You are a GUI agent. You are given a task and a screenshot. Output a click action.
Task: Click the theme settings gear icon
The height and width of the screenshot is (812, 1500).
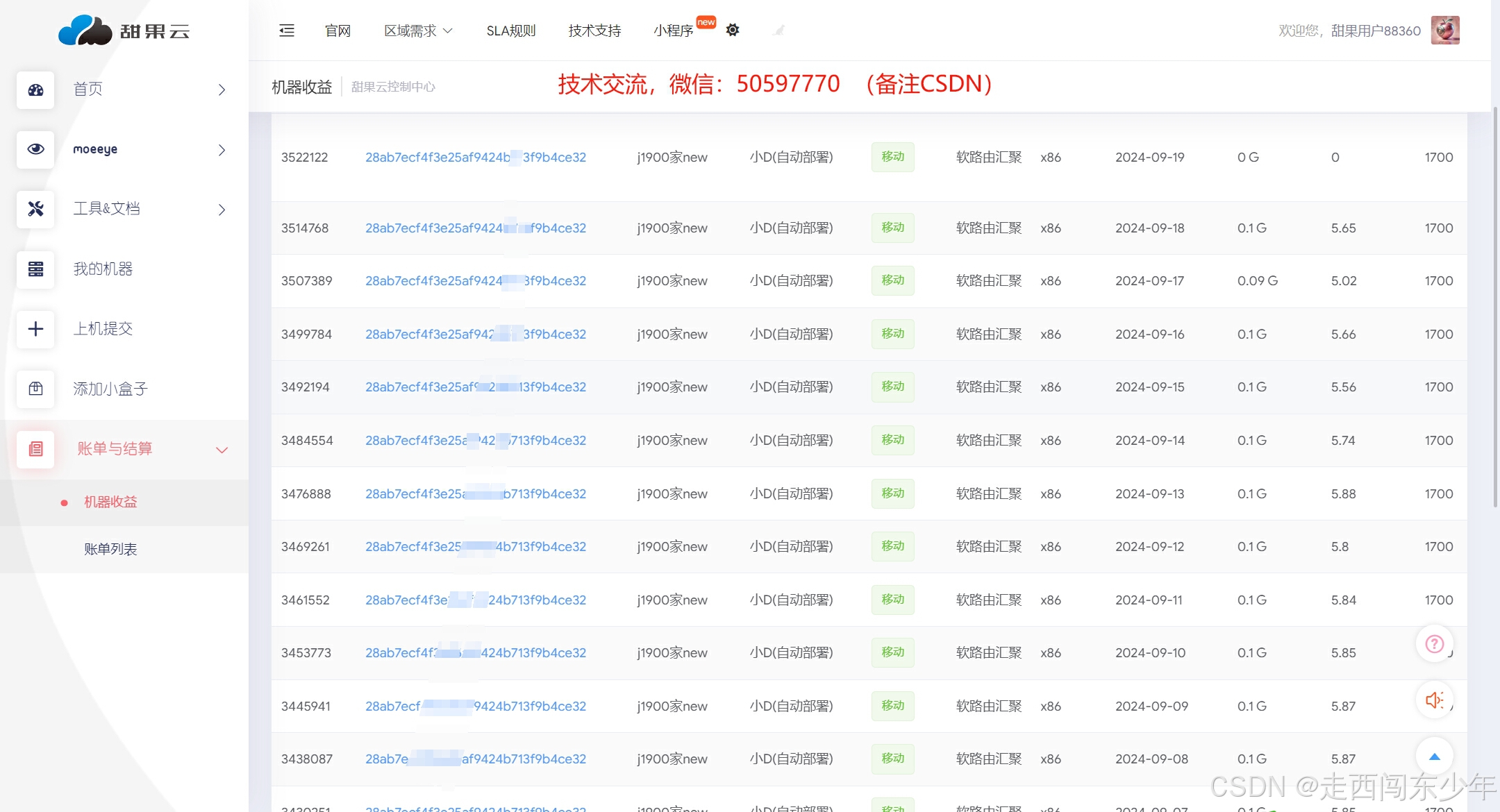733,30
